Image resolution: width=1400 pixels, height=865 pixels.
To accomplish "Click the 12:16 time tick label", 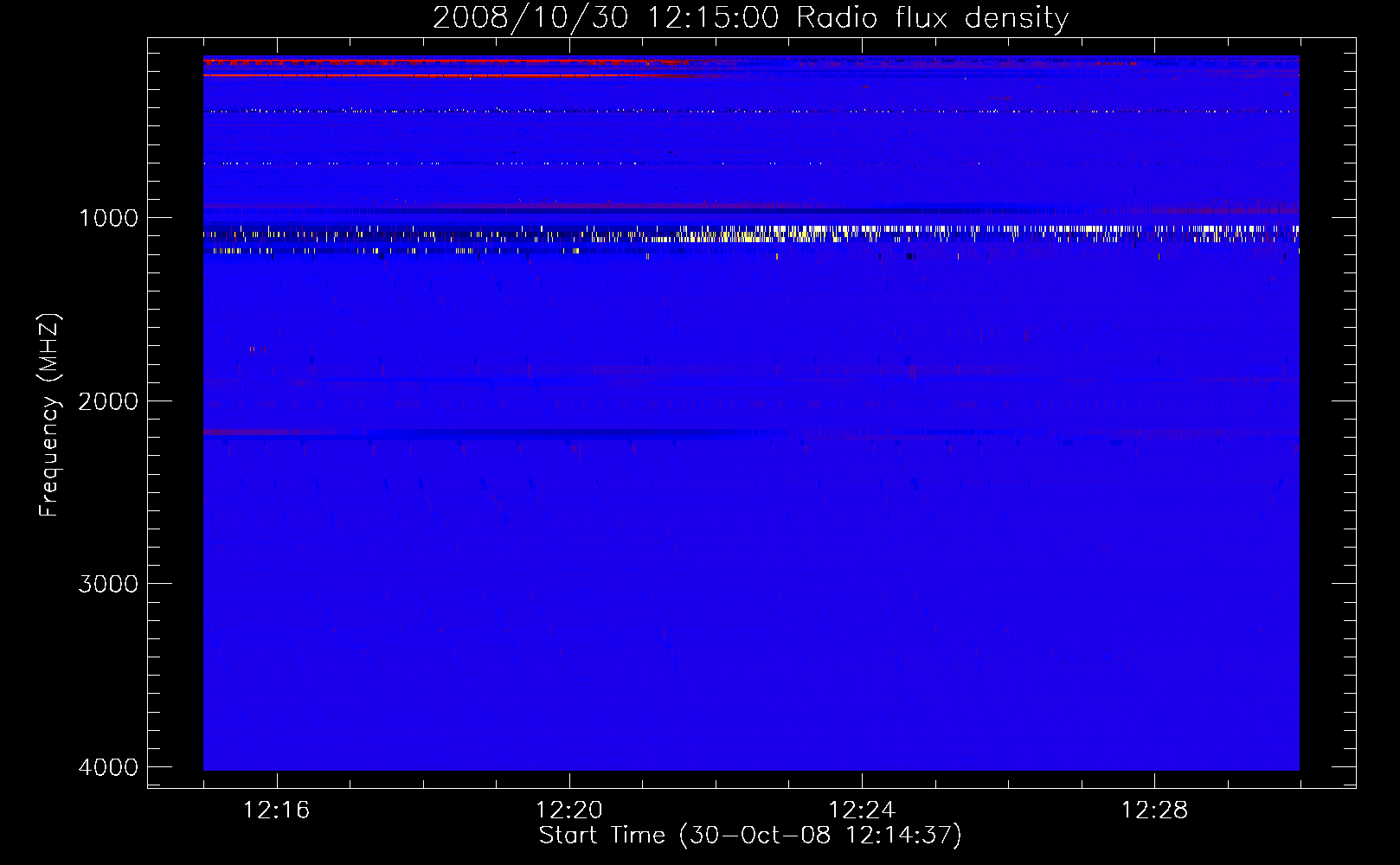I will [277, 811].
